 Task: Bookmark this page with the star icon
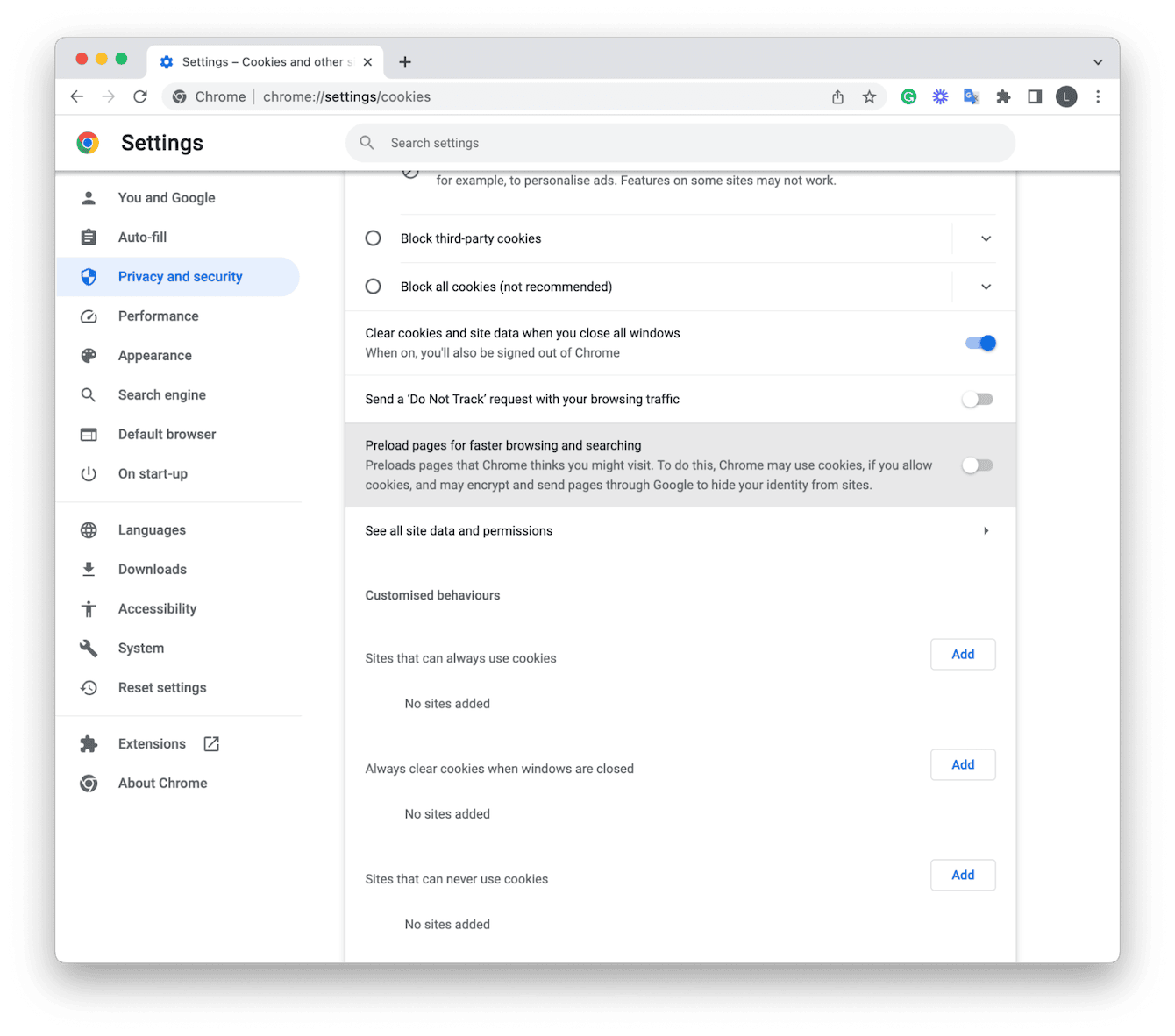869,96
